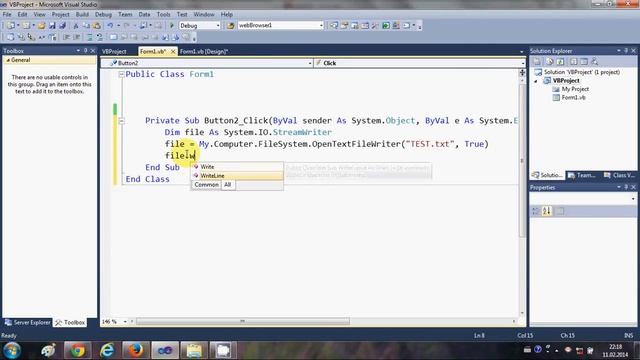The width and height of the screenshot is (640, 360).
Task: Select My Project in Solution Explorer
Action: click(x=575, y=89)
